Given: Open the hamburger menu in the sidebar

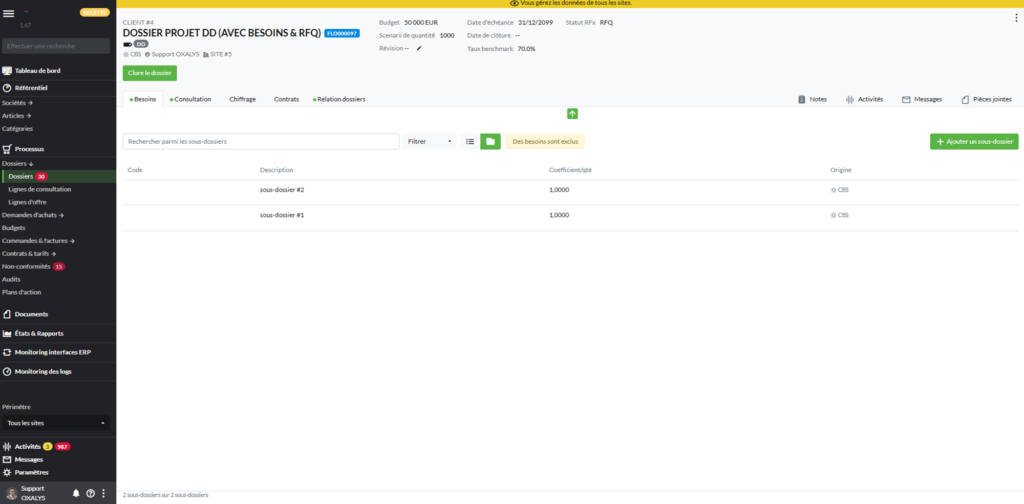Looking at the screenshot, I should [x=9, y=13].
